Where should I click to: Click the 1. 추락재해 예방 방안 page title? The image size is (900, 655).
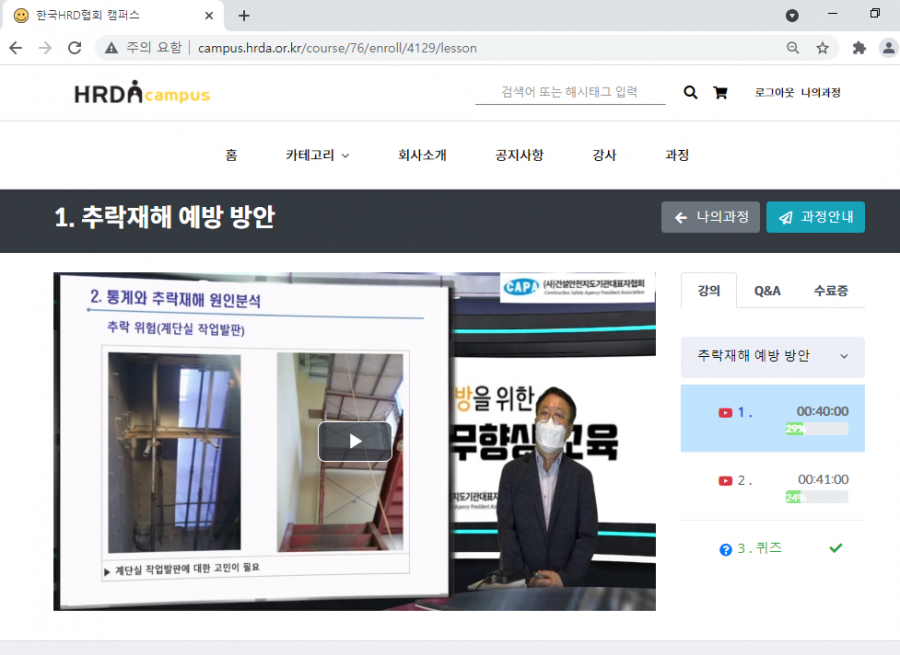[x=165, y=218]
